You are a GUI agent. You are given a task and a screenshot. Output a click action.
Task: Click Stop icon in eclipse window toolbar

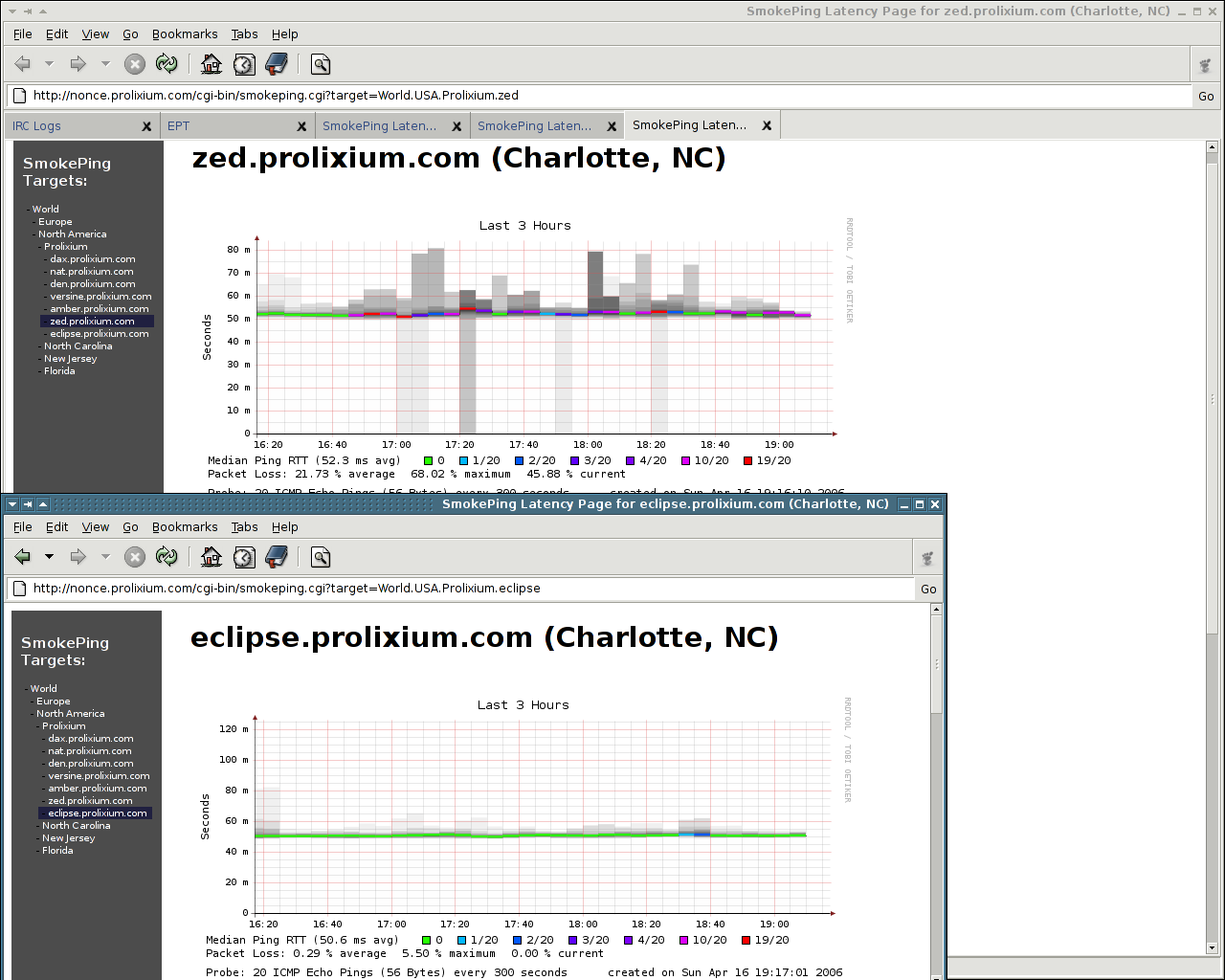click(135, 557)
